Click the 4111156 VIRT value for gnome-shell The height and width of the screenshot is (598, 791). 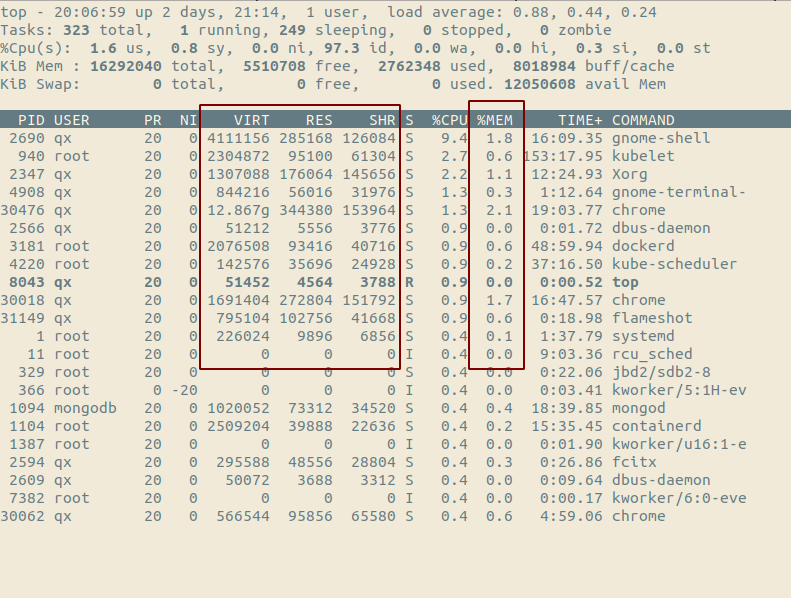[x=238, y=138]
